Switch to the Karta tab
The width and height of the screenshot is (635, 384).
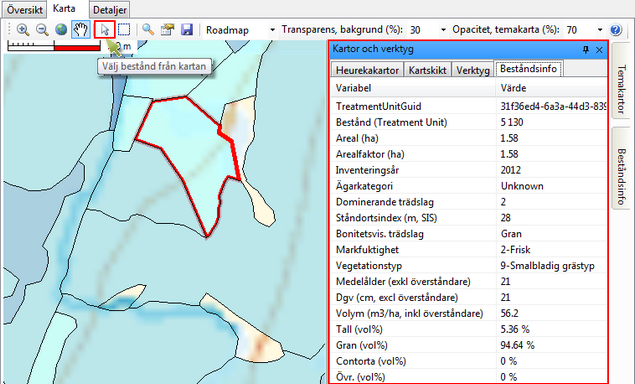pos(64,9)
